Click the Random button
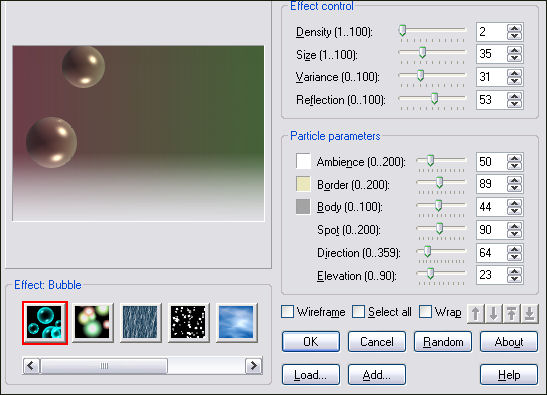Screen dimensions: 547x395 [x=443, y=342]
